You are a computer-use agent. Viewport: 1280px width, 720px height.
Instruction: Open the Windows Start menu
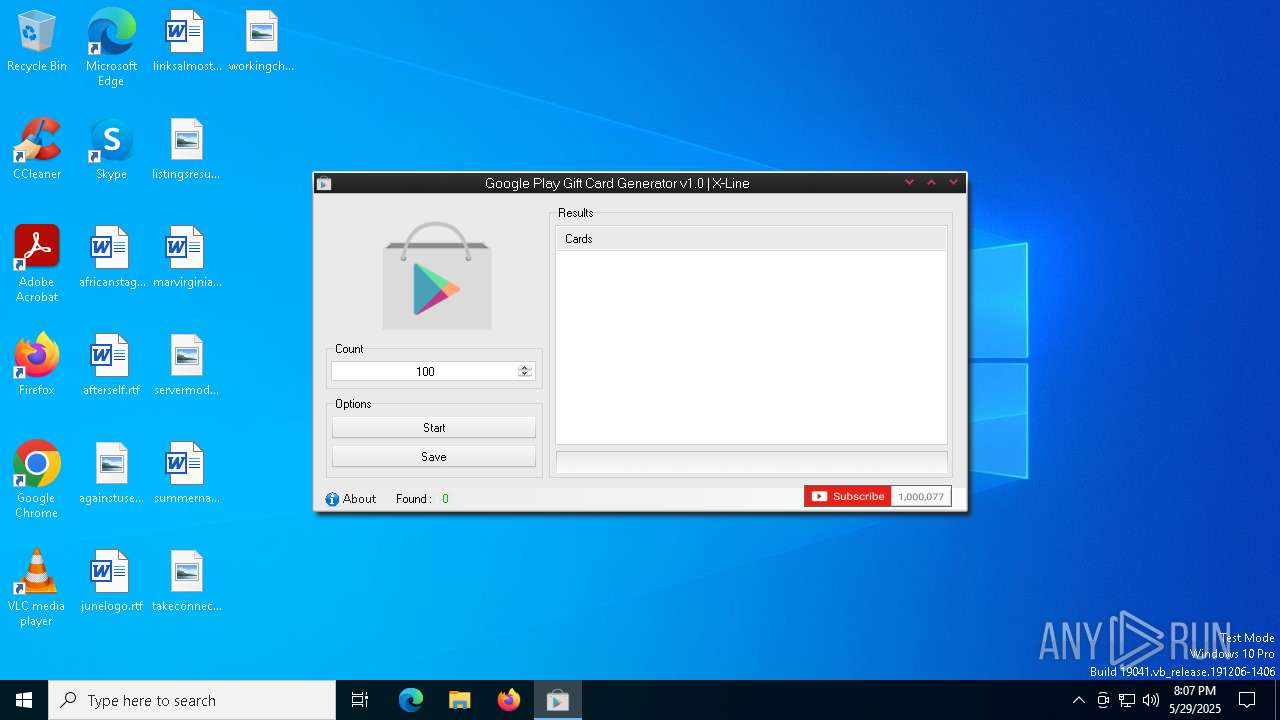tap(24, 700)
